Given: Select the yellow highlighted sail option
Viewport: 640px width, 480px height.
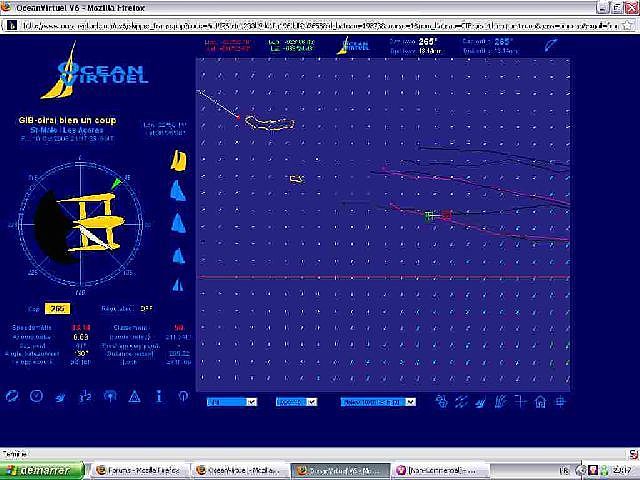Looking at the screenshot, I should coord(179,161).
